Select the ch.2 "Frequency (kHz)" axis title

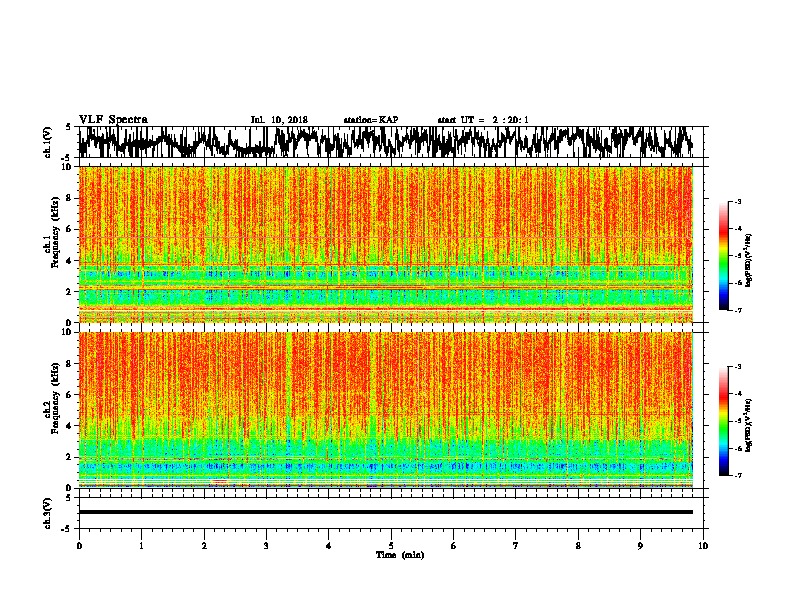pyautogui.click(x=55, y=398)
